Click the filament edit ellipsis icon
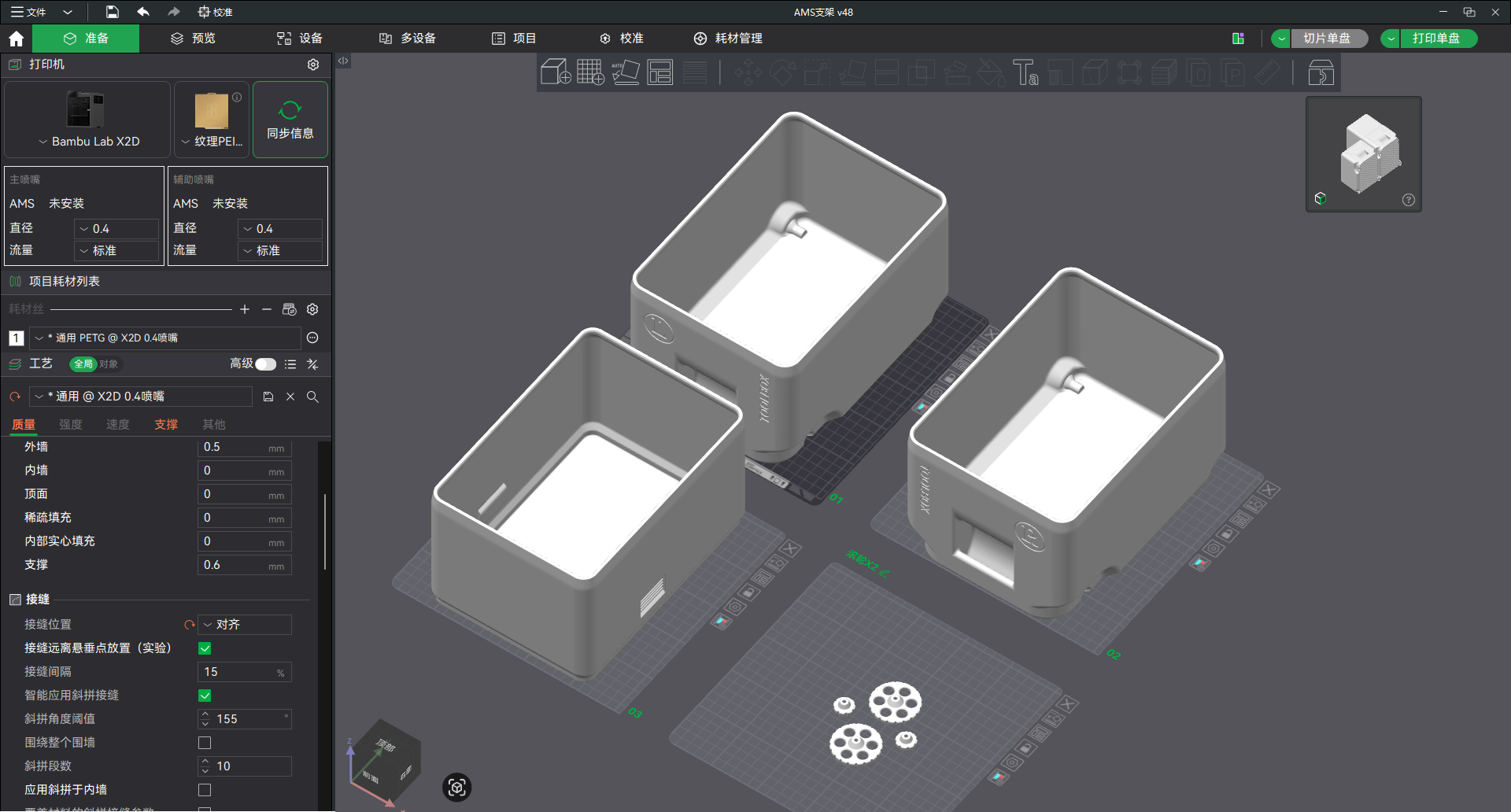1511x812 pixels. click(x=312, y=338)
